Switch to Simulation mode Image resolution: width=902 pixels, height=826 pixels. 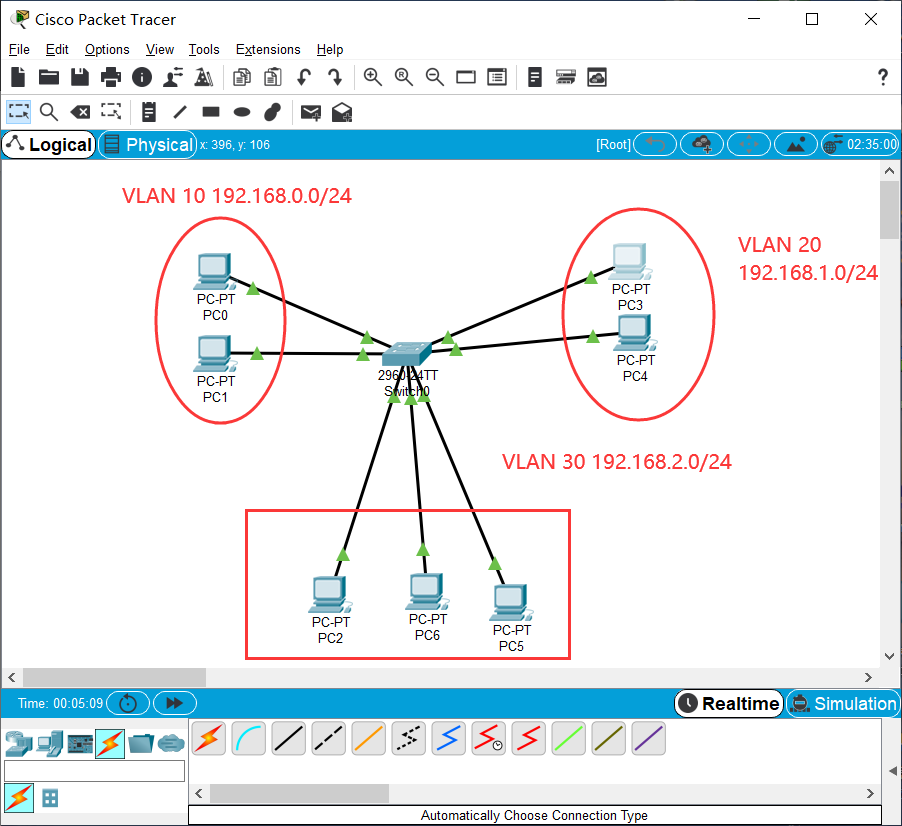click(x=843, y=703)
